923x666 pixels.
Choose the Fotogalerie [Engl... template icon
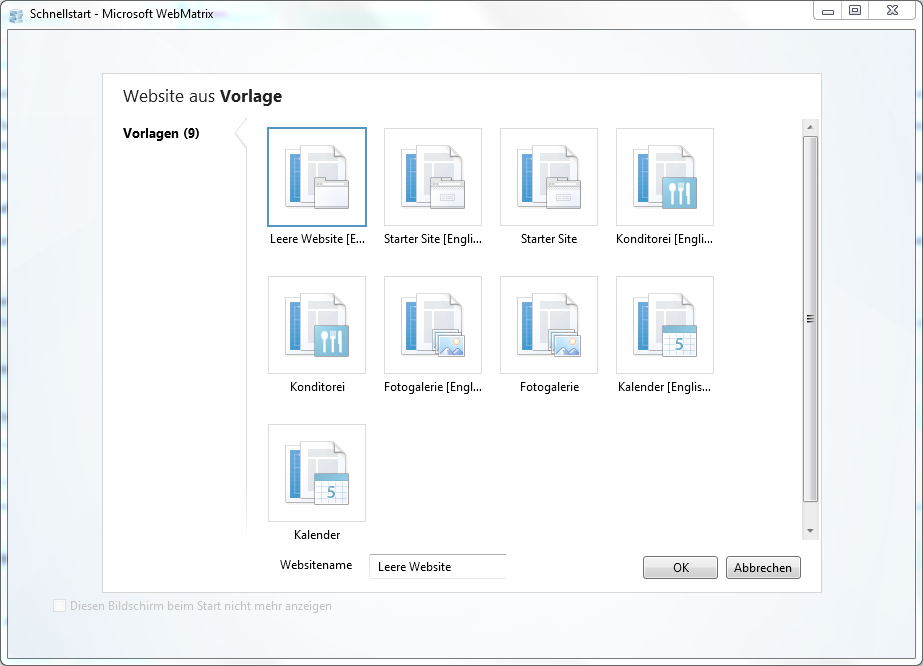(x=433, y=325)
